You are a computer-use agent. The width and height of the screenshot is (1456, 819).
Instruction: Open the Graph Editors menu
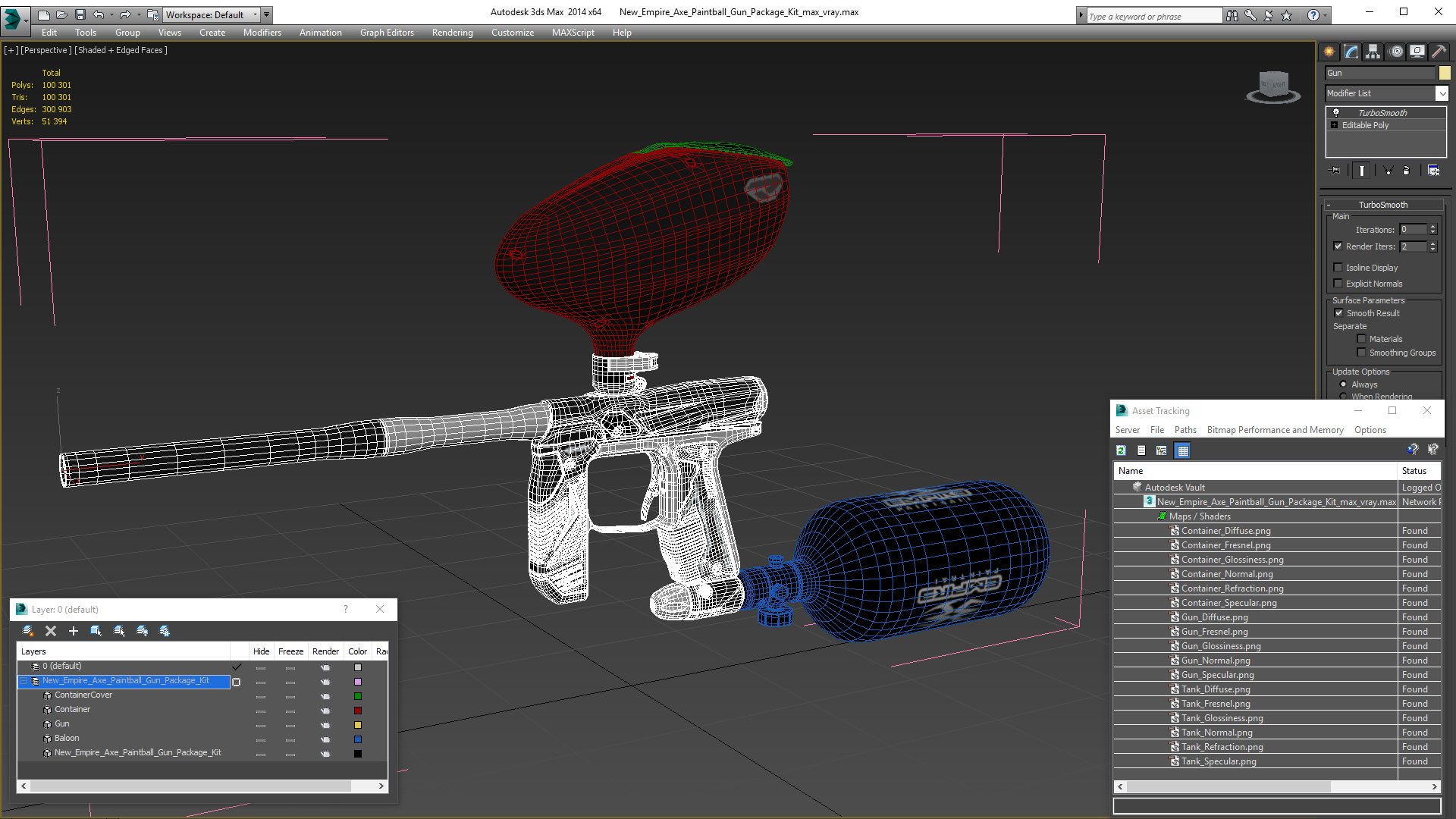tap(387, 33)
